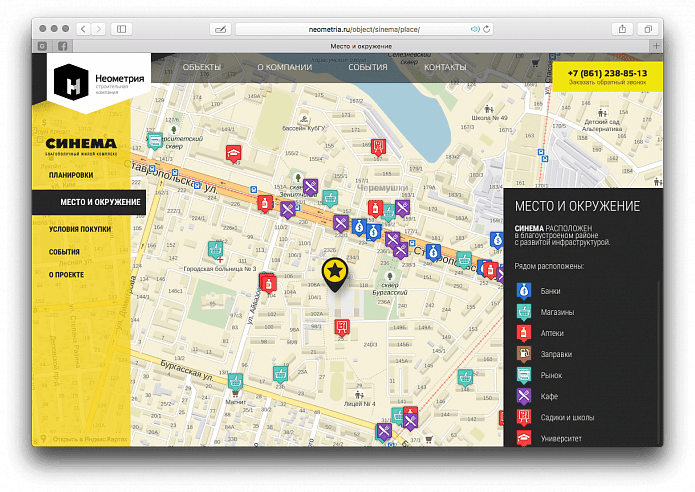This screenshot has height=492, width=695.
Task: Click the Неометрия hexagon logo
Action: point(71,82)
